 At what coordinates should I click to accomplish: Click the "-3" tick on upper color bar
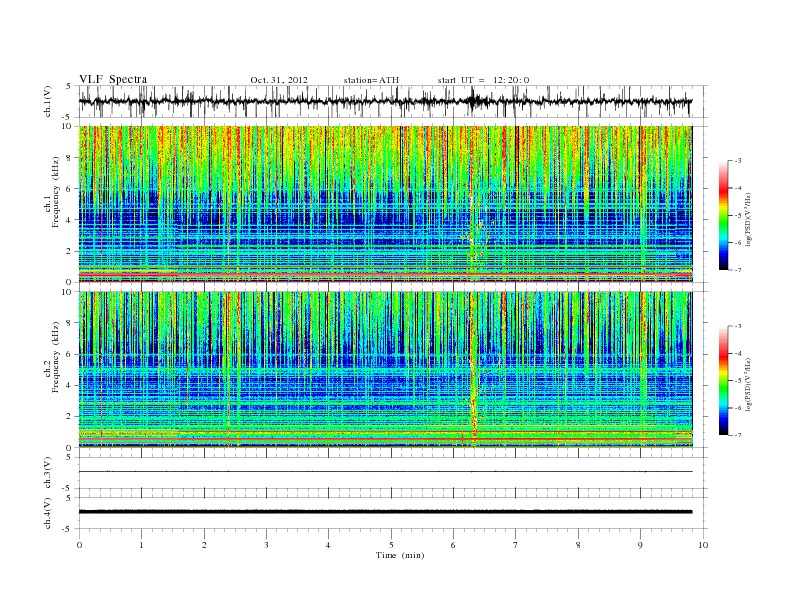tap(738, 161)
